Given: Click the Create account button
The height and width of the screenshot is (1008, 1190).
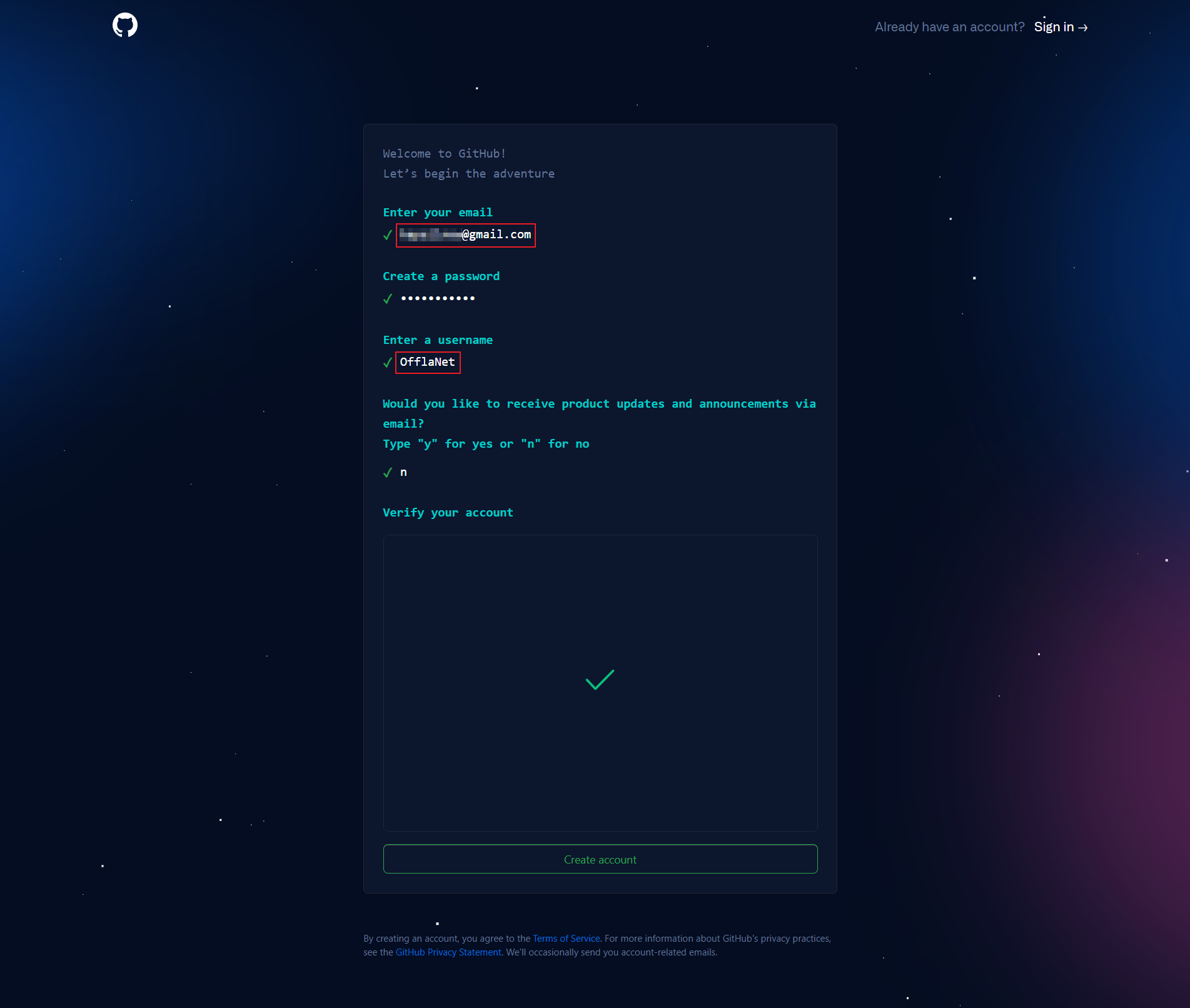Looking at the screenshot, I should pos(600,859).
